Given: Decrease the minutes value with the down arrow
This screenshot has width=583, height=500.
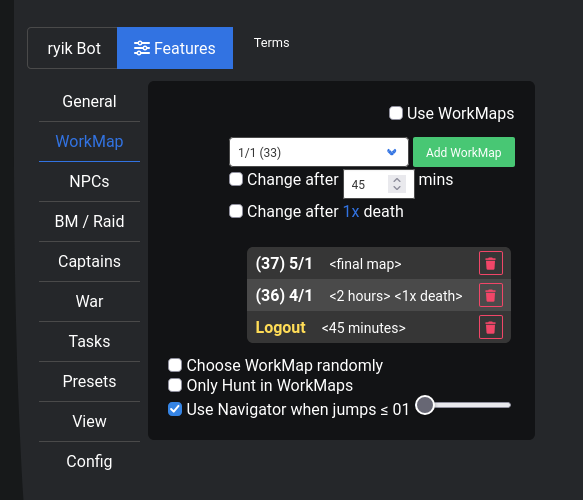Looking at the screenshot, I should click(x=397, y=188).
